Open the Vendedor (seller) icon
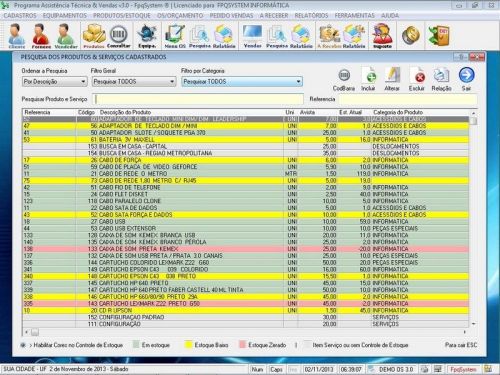 coord(66,36)
